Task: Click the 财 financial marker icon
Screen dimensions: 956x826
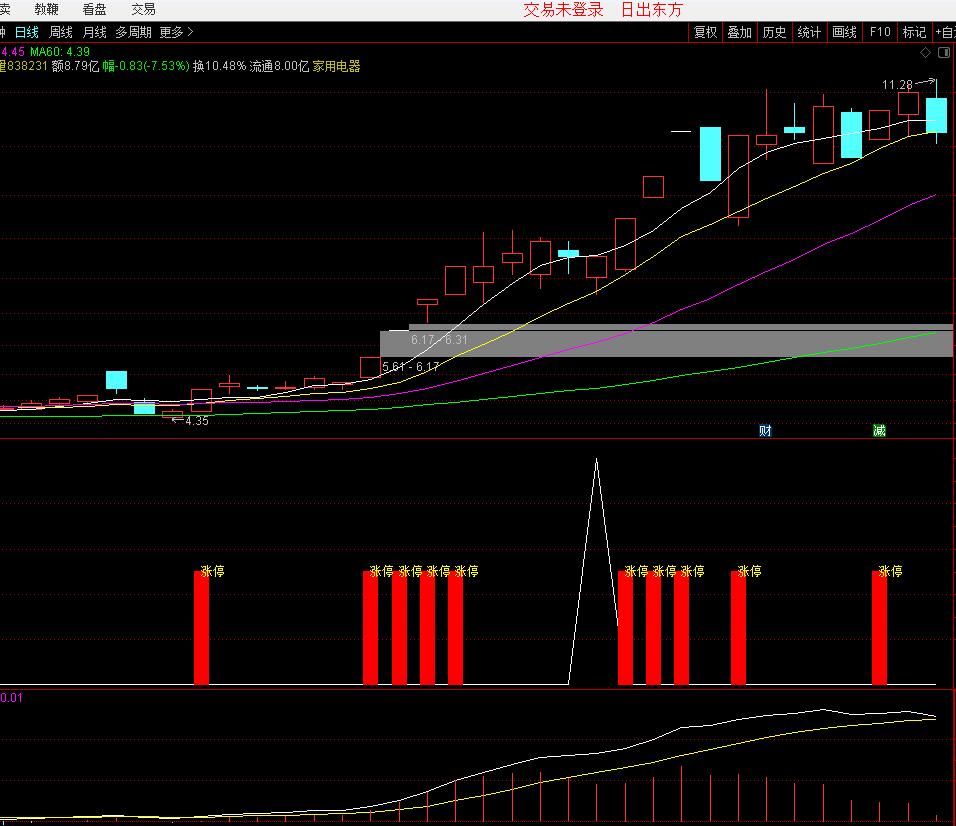Action: [x=765, y=431]
